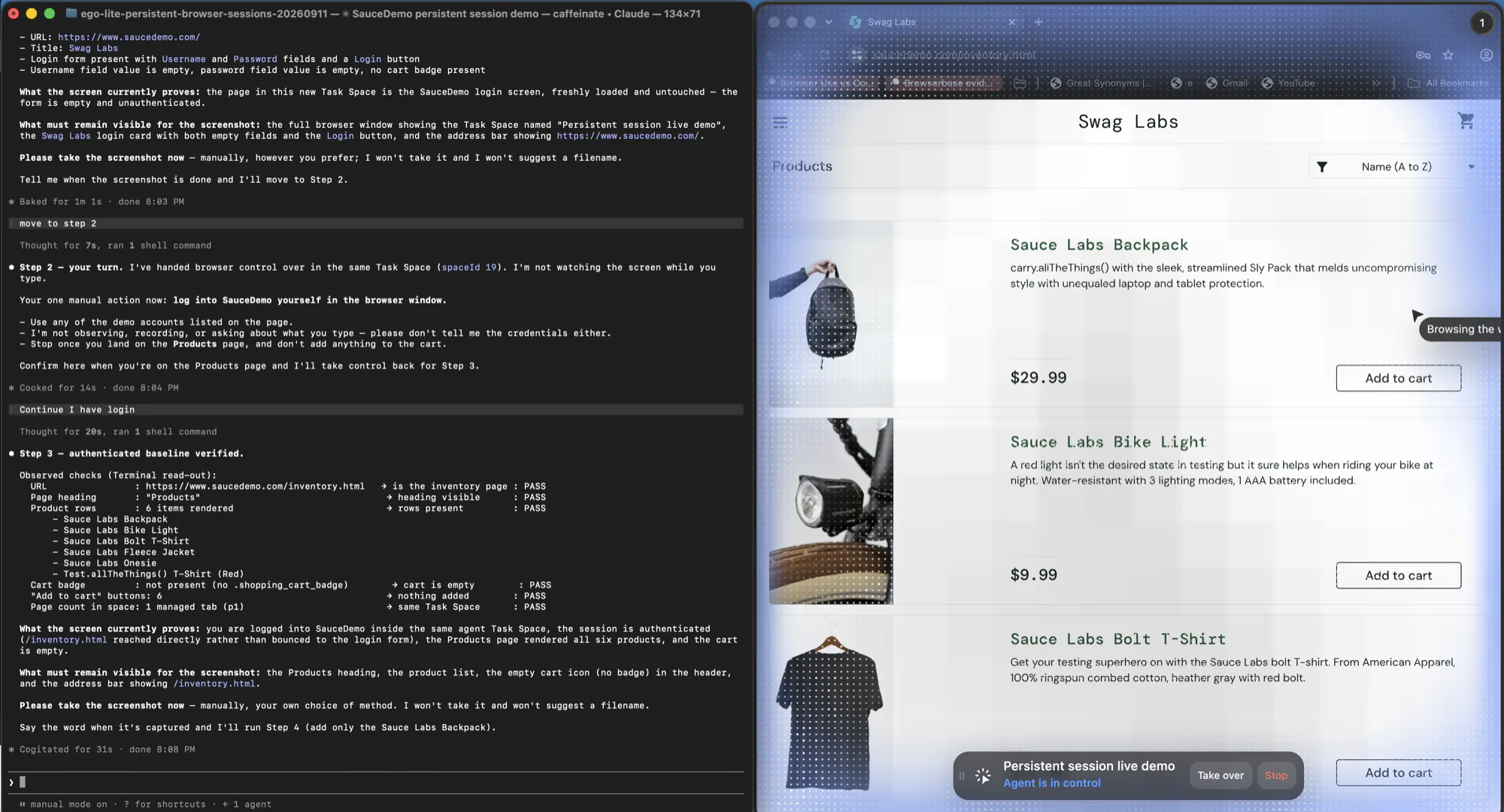Click the tab groups icon in bookmarks bar
1504x812 pixels.
coord(1020,83)
